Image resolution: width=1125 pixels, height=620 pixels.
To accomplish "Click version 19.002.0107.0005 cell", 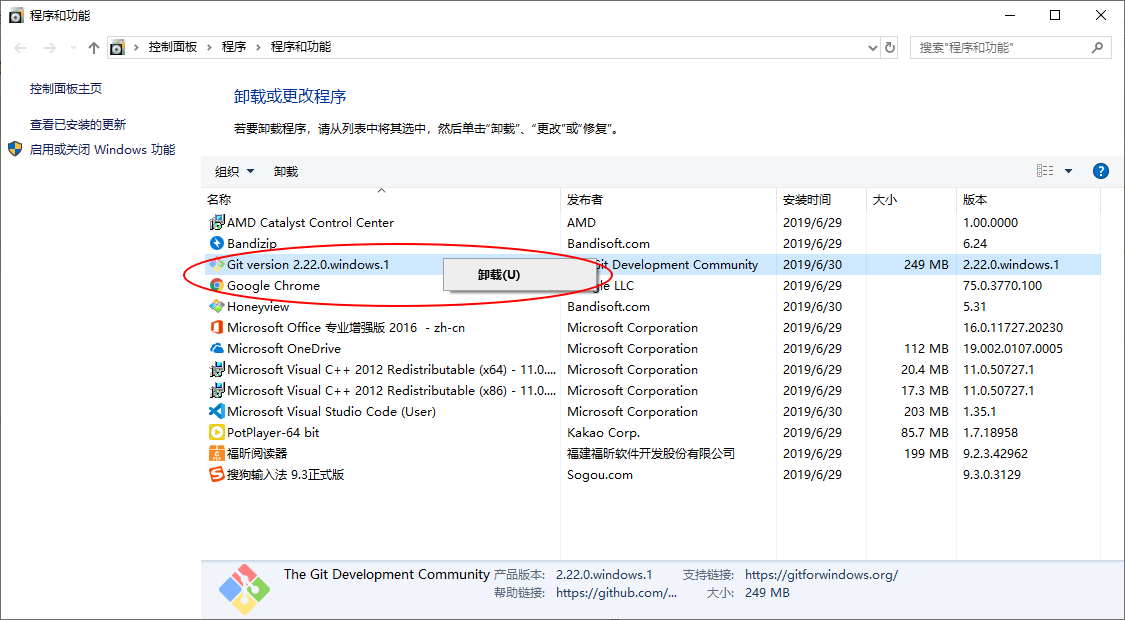I will click(1013, 349).
